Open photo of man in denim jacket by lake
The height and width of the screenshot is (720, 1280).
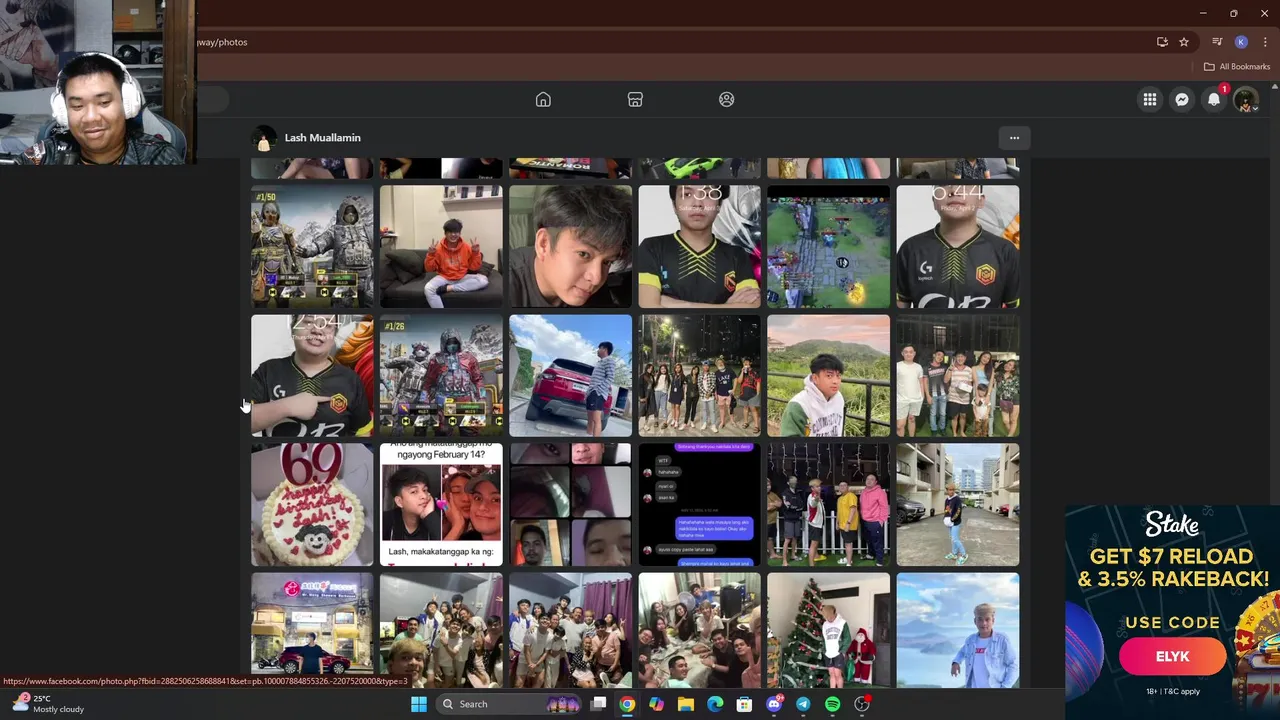coord(957,631)
